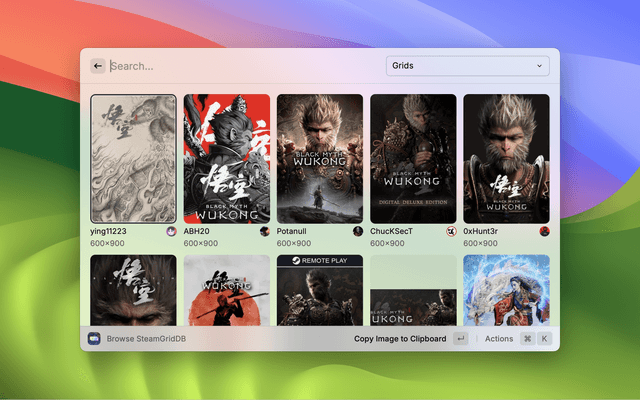This screenshot has height=400, width=640.
Task: Select the second-row dark monkey face thumbnail
Action: [133, 290]
